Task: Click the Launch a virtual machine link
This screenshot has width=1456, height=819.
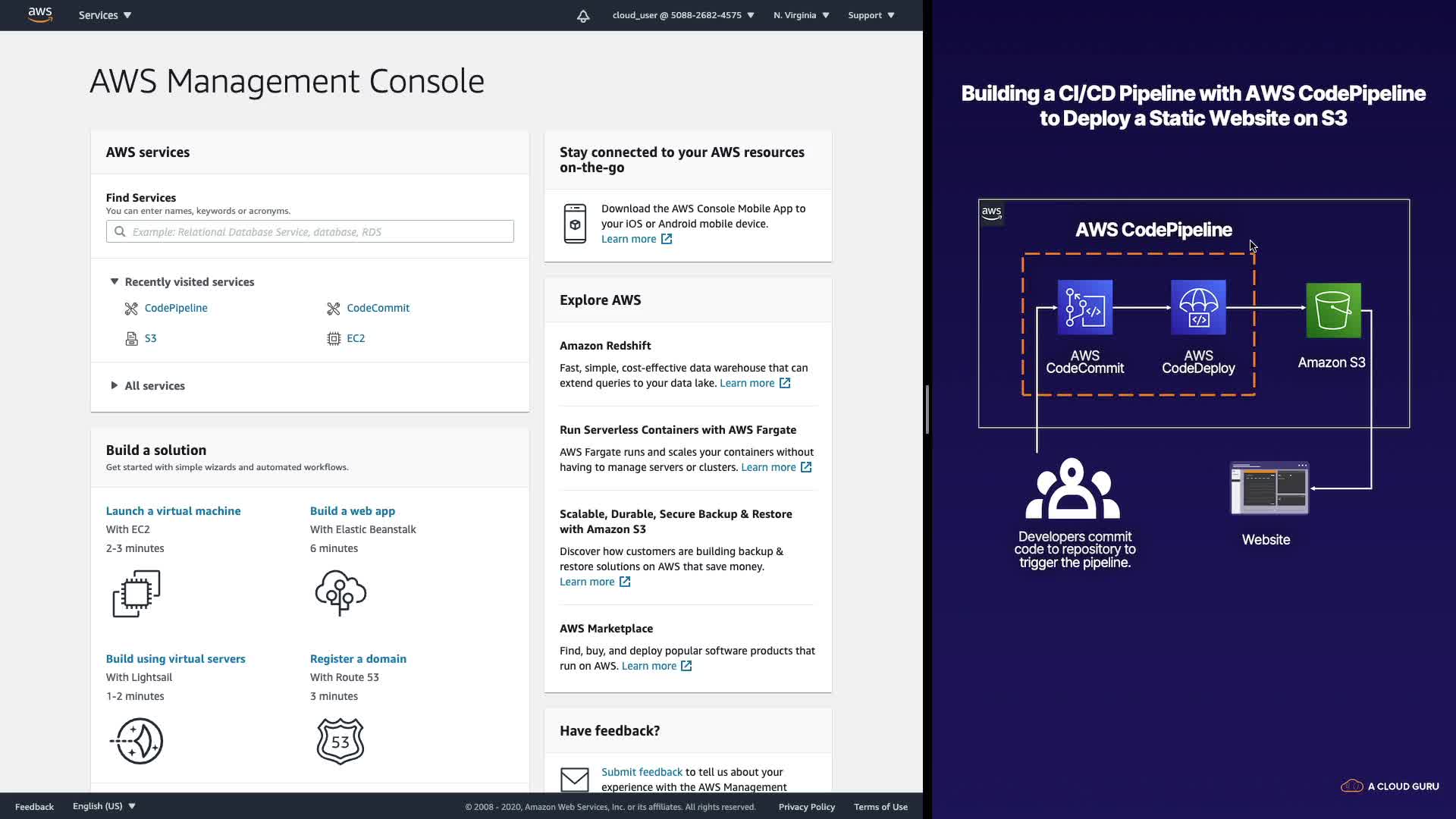Action: pos(173,511)
